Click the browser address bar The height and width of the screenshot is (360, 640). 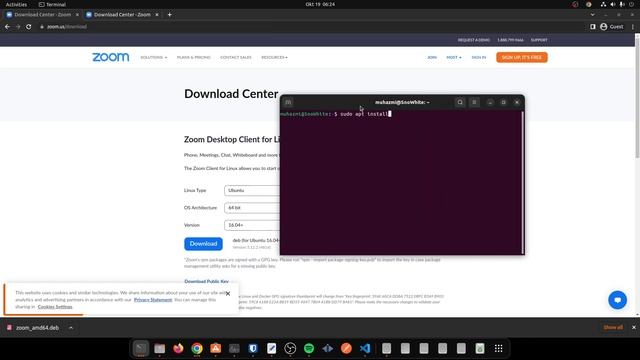[310, 27]
